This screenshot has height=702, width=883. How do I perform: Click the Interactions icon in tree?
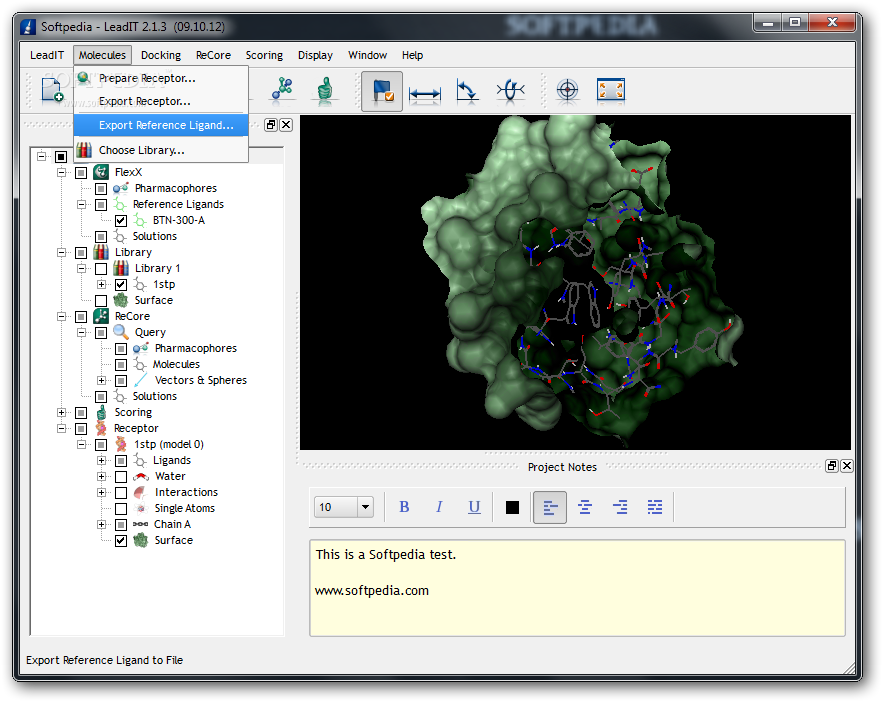point(141,492)
